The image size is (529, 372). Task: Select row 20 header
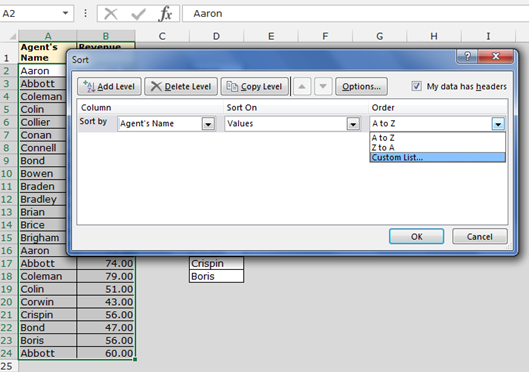[9, 302]
